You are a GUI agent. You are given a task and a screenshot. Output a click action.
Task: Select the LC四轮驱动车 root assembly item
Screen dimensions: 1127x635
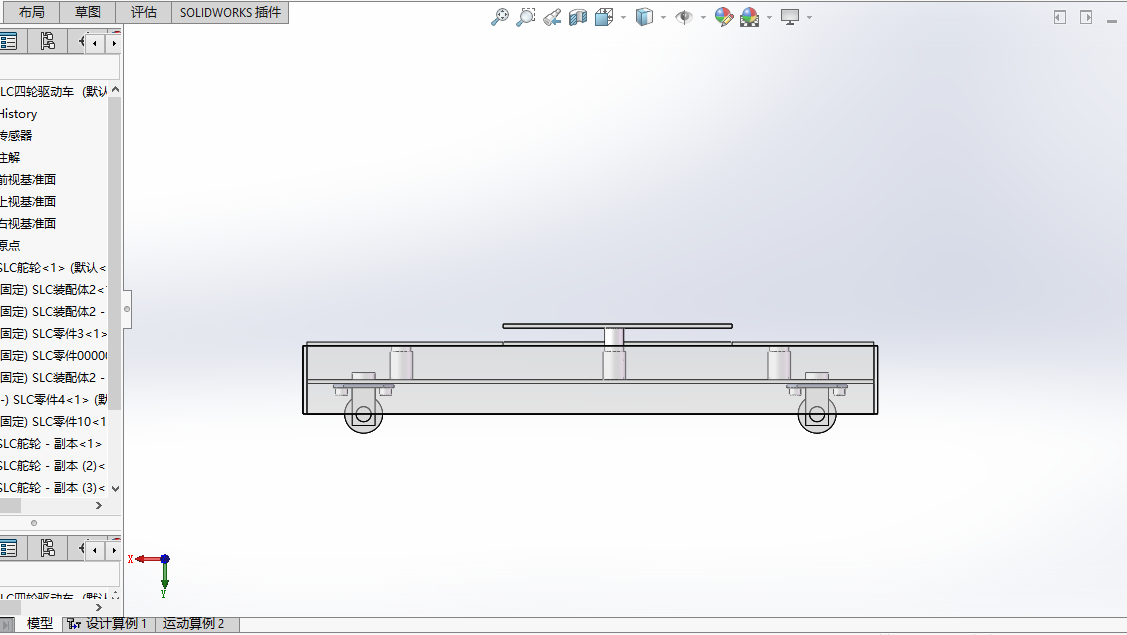pyautogui.click(x=54, y=91)
